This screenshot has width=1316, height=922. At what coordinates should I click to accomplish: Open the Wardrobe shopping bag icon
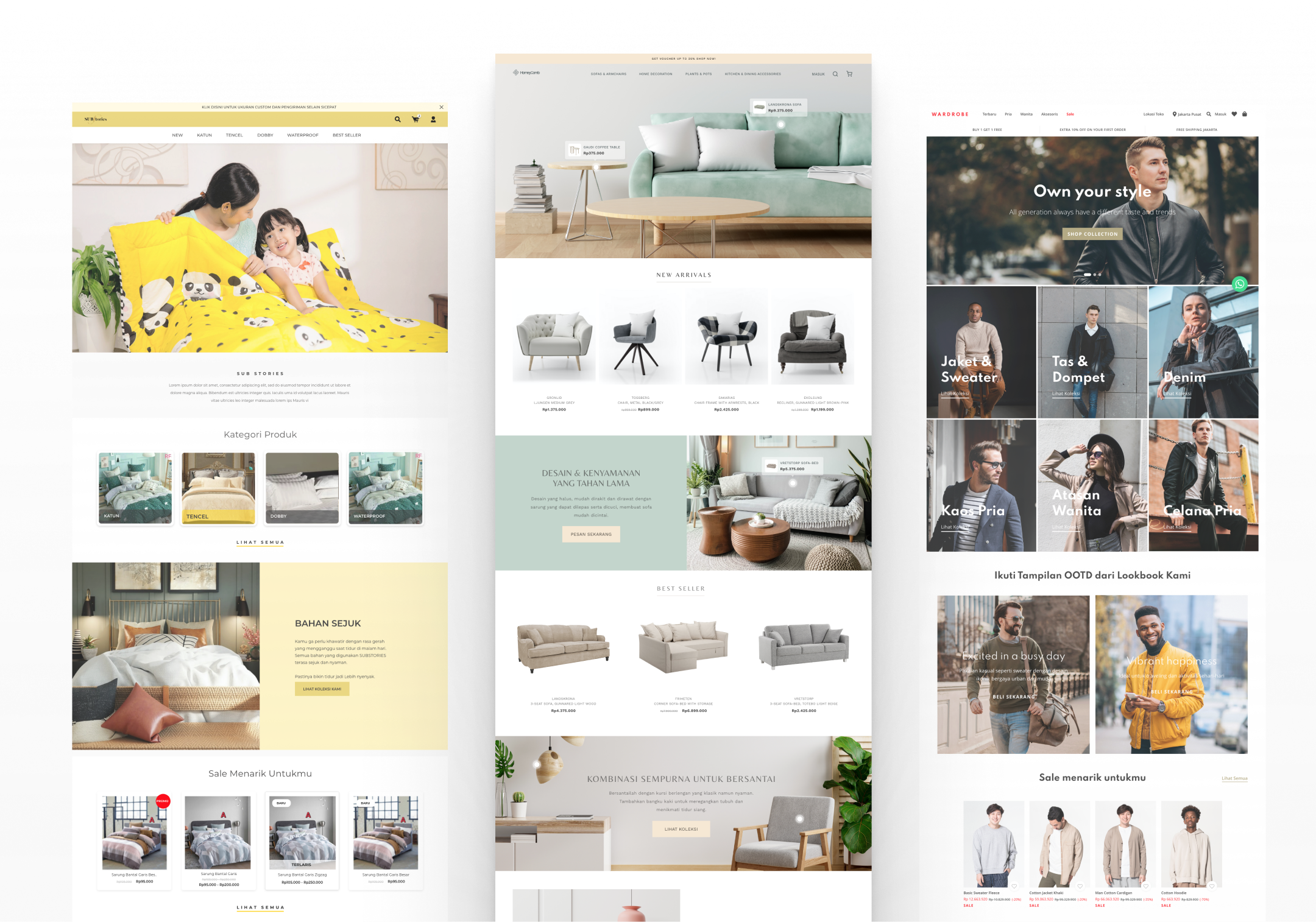click(x=1245, y=114)
